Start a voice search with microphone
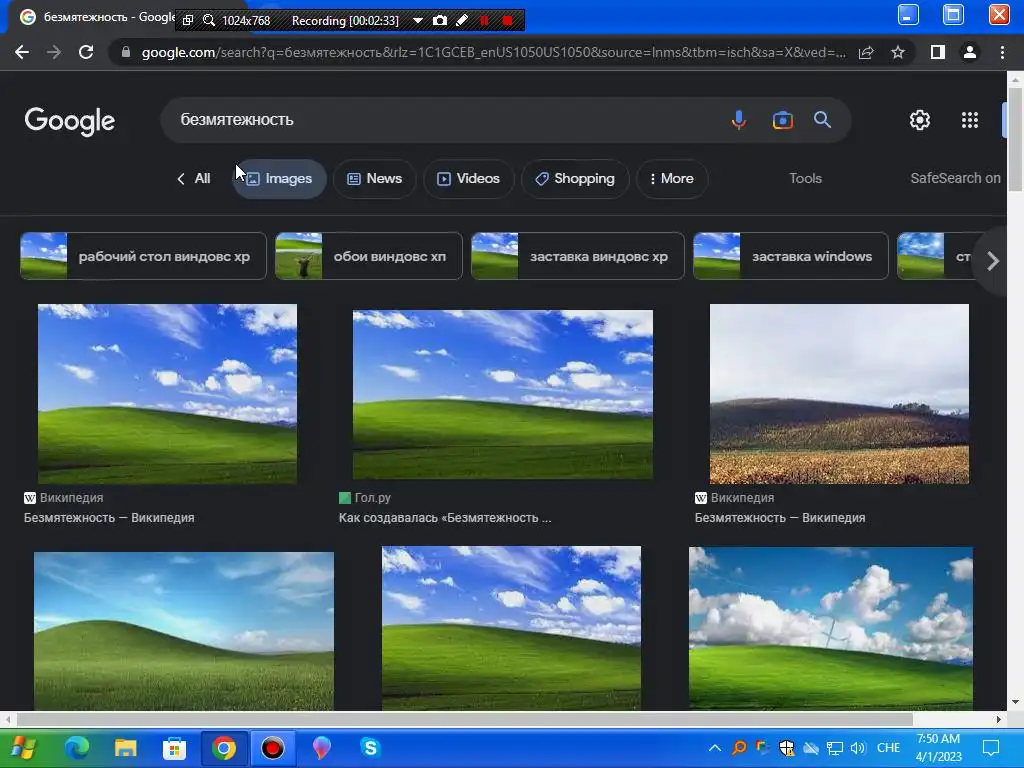 (739, 120)
